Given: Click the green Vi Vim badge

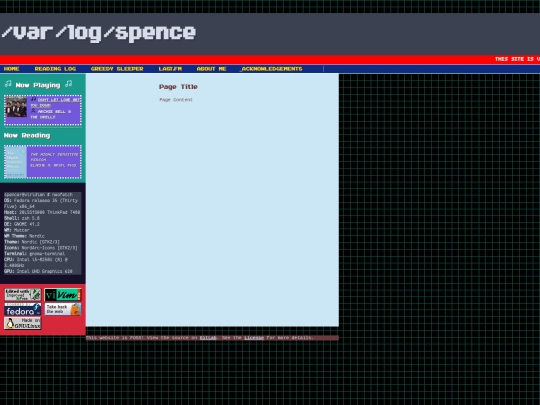Looking at the screenshot, I should point(63,295).
